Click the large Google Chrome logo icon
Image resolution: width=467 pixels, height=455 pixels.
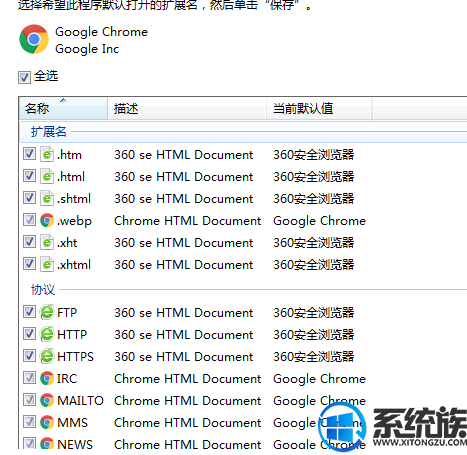(34, 39)
